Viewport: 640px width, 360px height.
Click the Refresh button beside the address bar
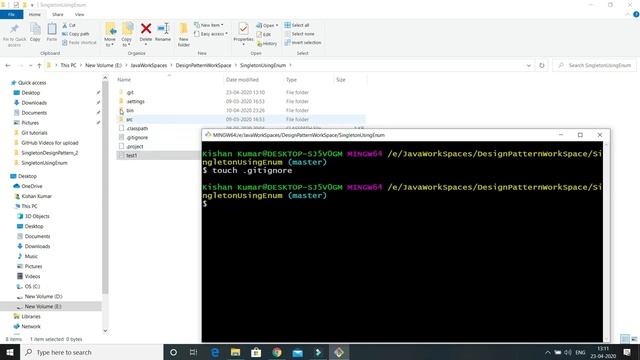(542, 65)
